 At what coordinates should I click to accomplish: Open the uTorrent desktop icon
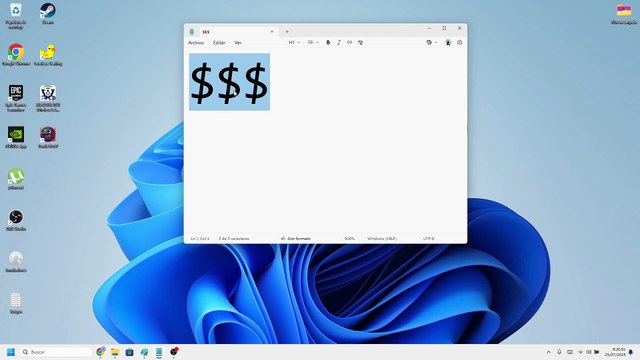tap(16, 179)
